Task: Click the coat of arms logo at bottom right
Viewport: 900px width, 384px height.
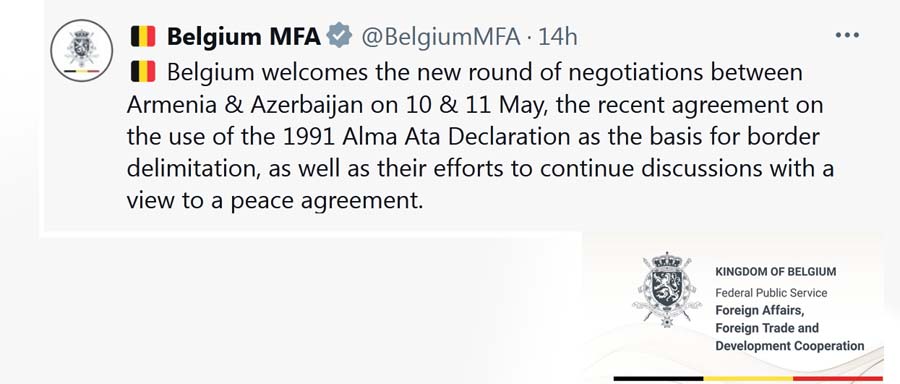Action: tap(666, 289)
